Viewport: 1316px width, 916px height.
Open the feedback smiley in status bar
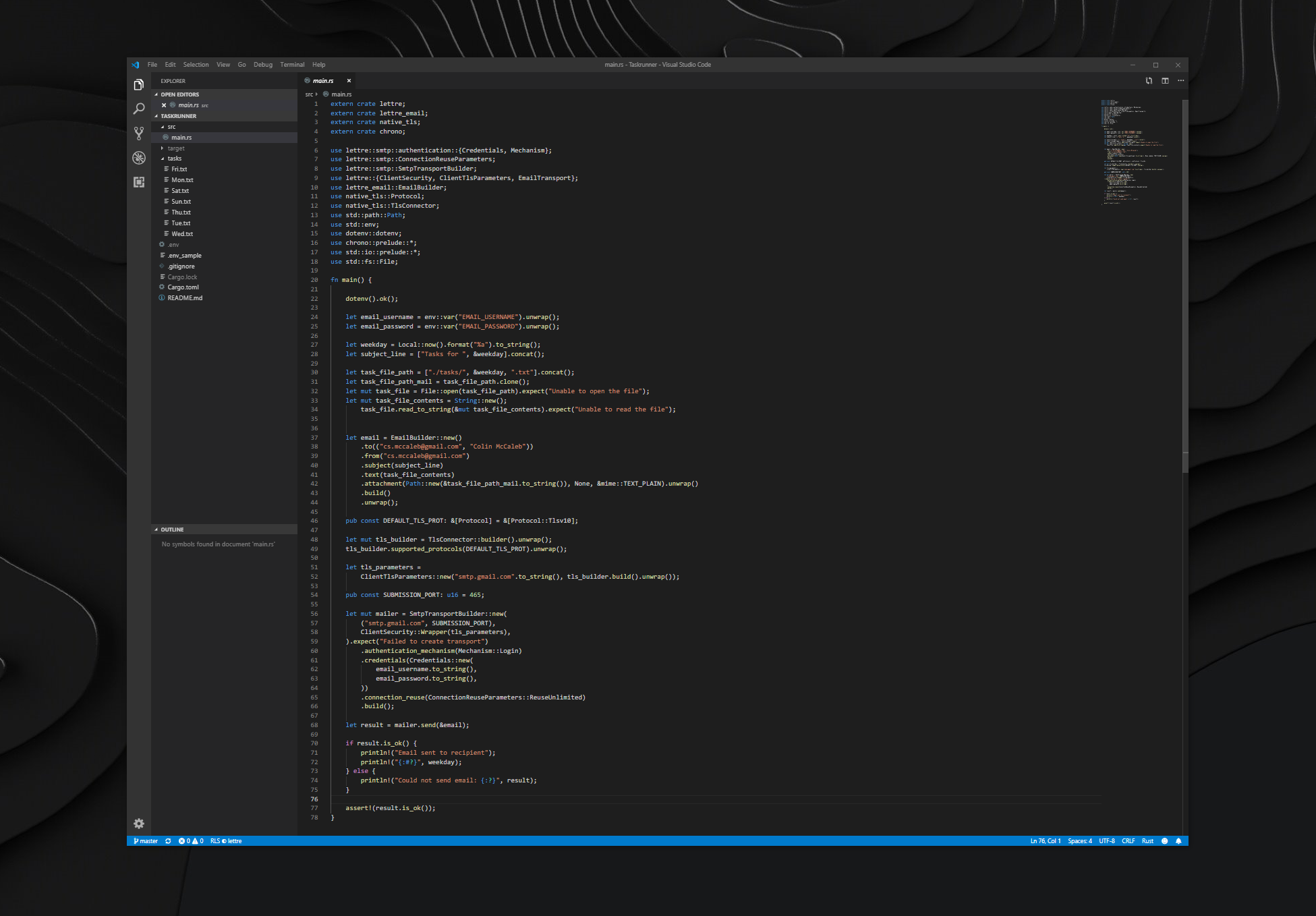[x=1164, y=841]
